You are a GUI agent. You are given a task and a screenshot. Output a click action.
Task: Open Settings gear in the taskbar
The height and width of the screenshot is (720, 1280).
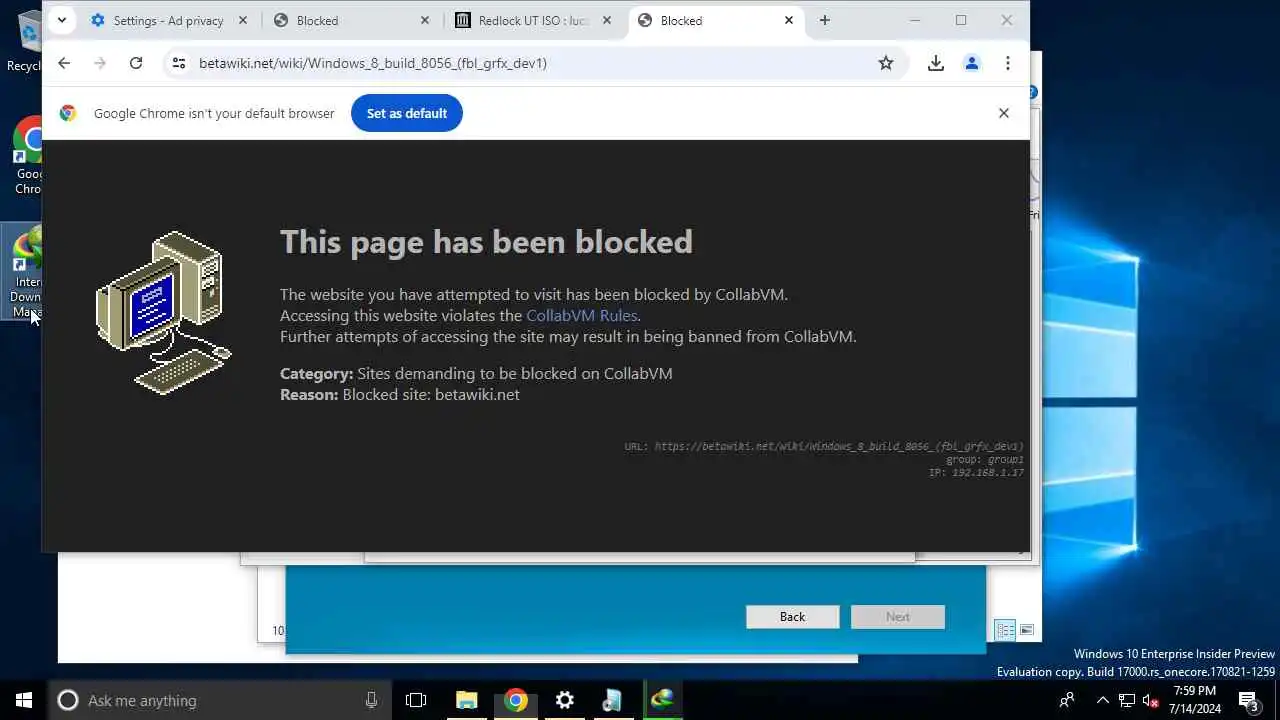(x=565, y=700)
